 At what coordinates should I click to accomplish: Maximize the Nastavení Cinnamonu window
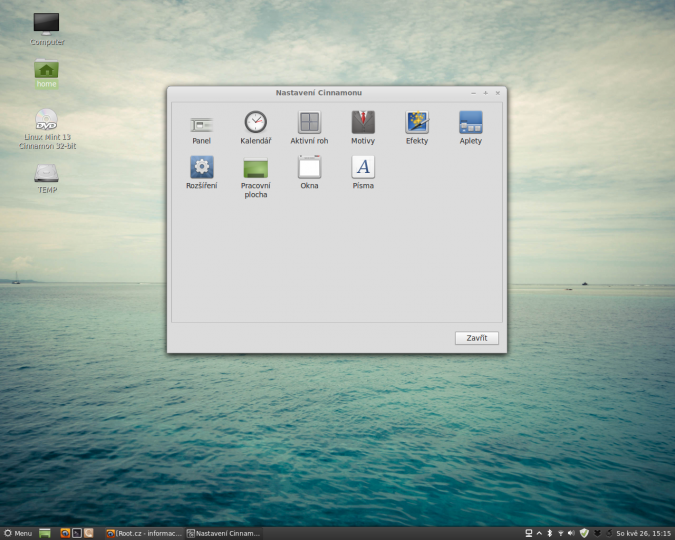[486, 93]
